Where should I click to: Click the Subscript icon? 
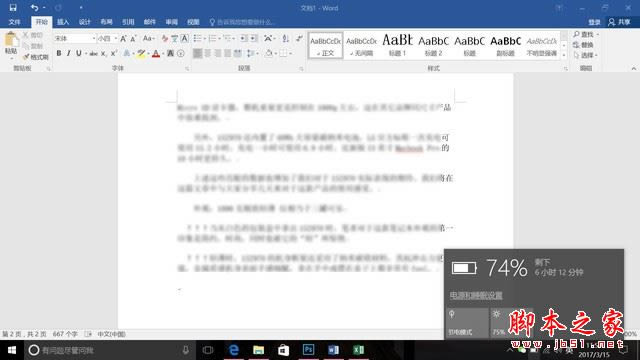104,53
